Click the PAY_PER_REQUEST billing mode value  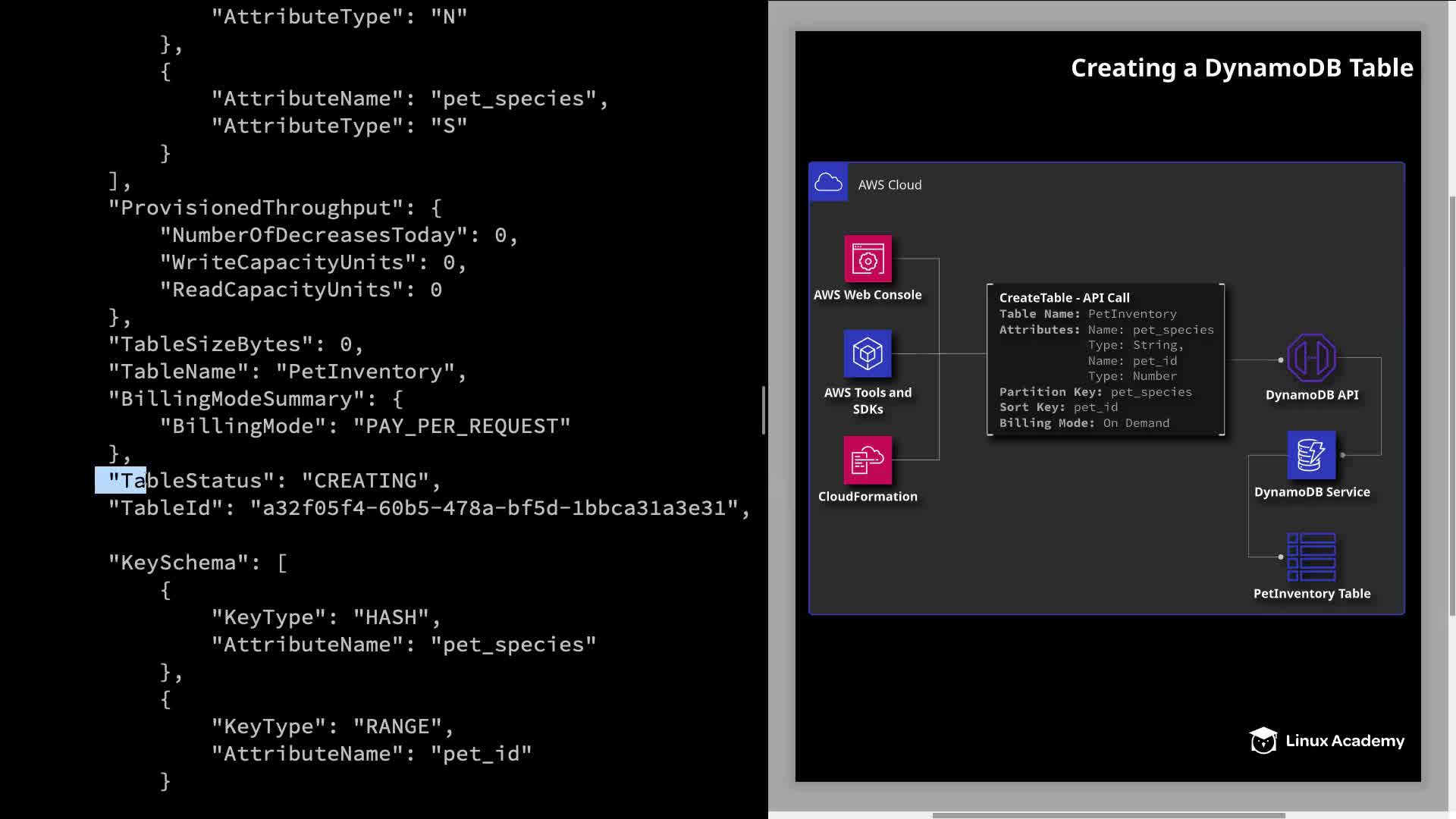click(461, 426)
